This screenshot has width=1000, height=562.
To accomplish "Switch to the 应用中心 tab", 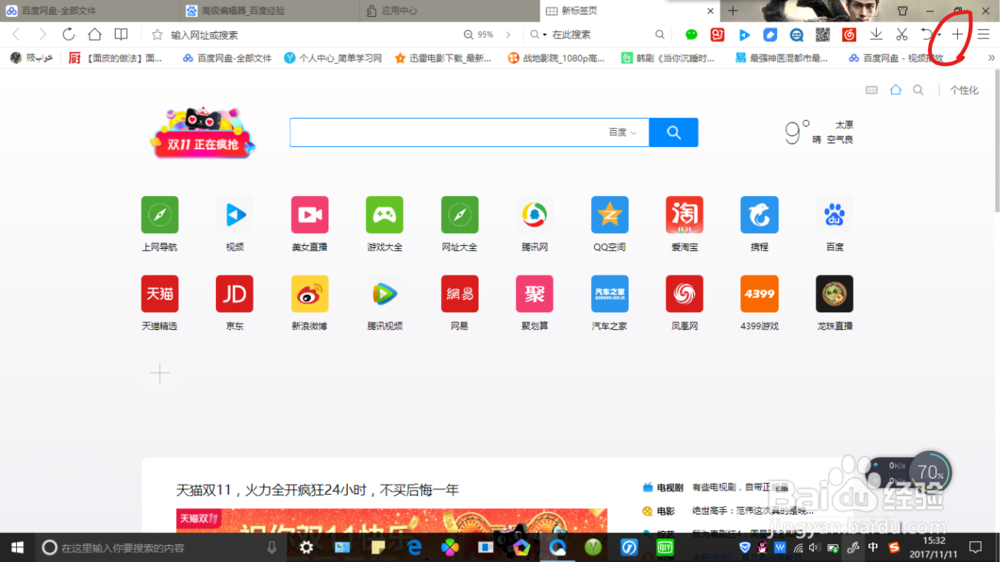I will pos(450,10).
